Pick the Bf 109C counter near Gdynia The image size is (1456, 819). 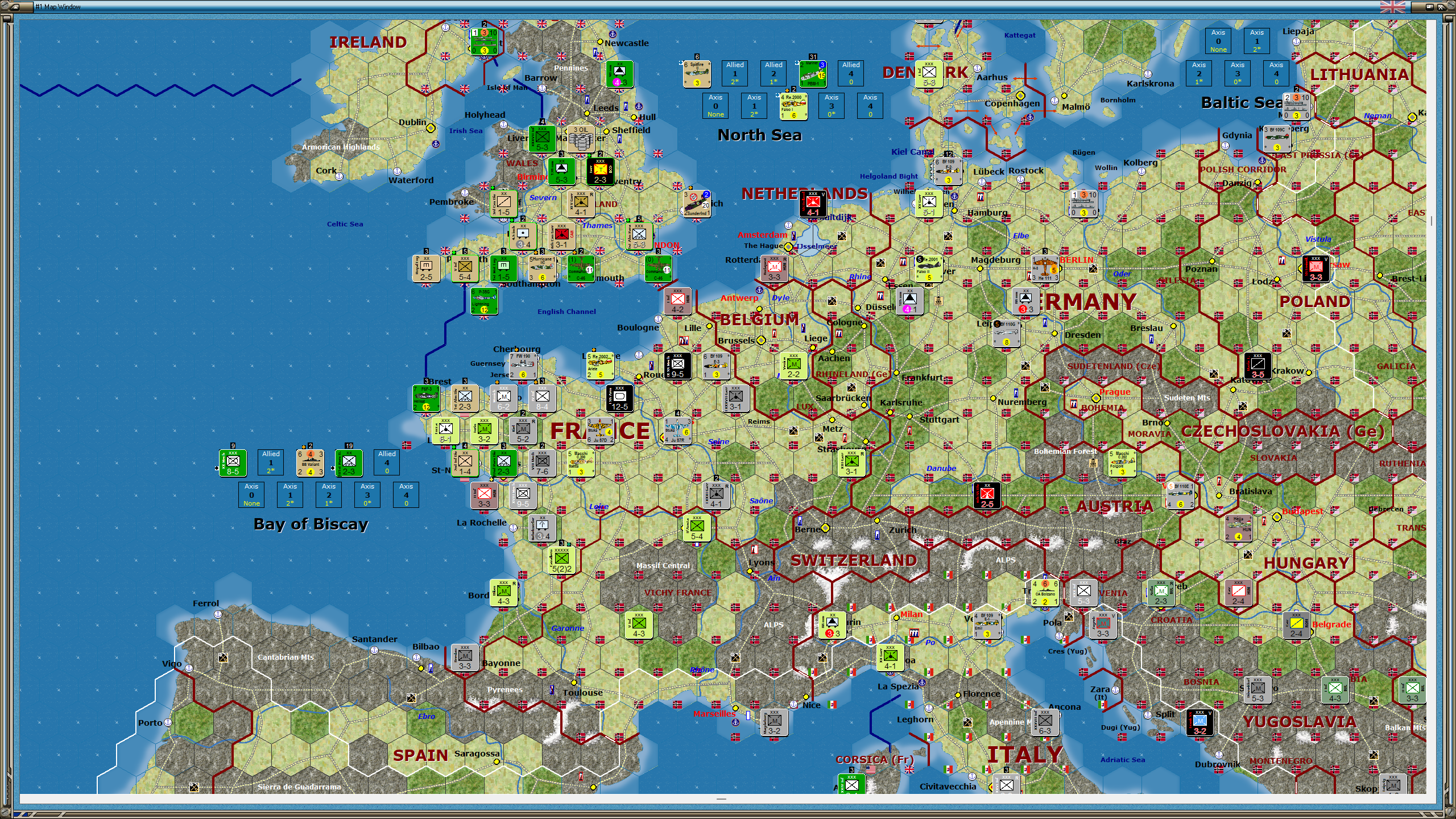1277,139
